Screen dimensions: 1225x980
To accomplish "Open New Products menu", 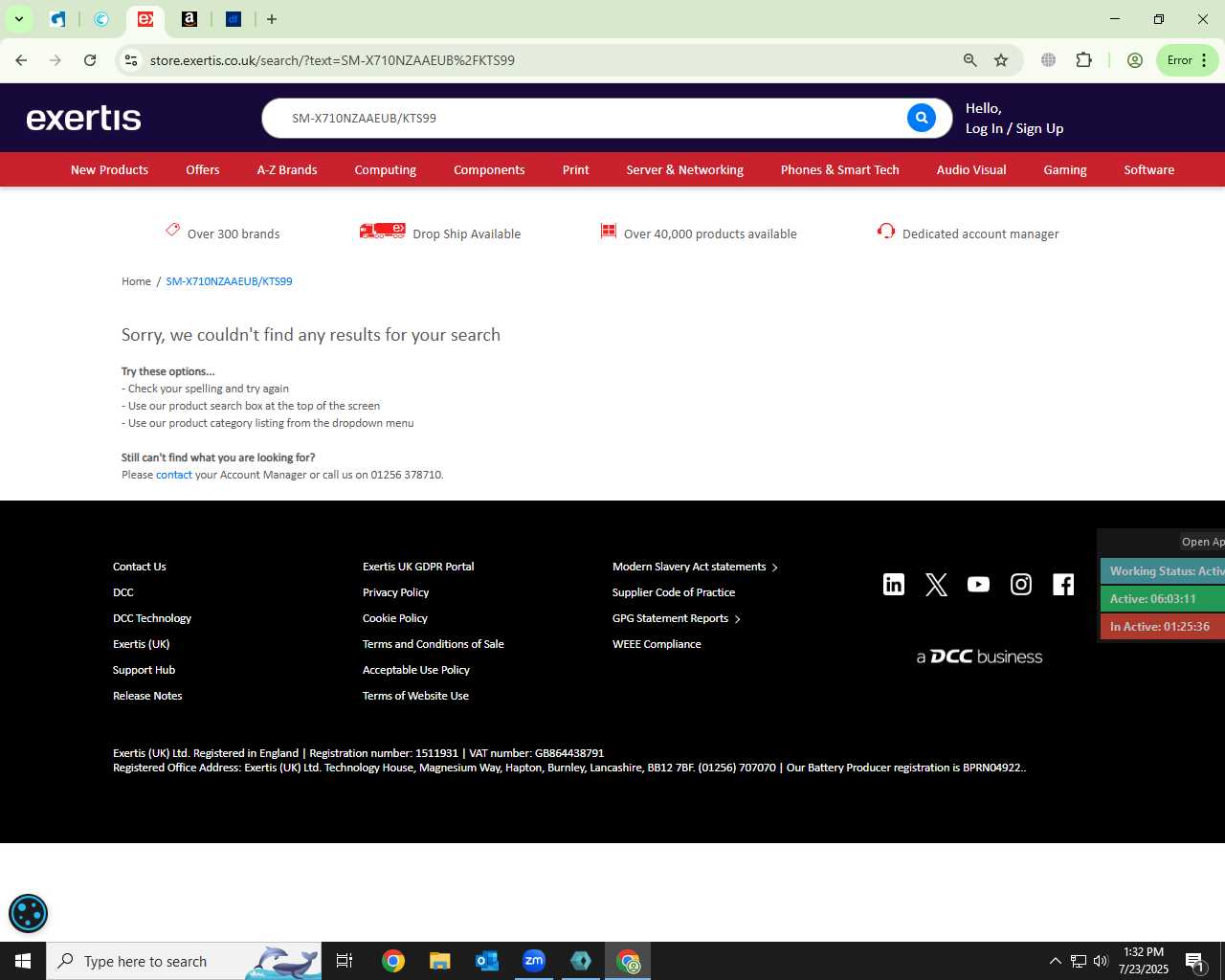I will [x=109, y=169].
